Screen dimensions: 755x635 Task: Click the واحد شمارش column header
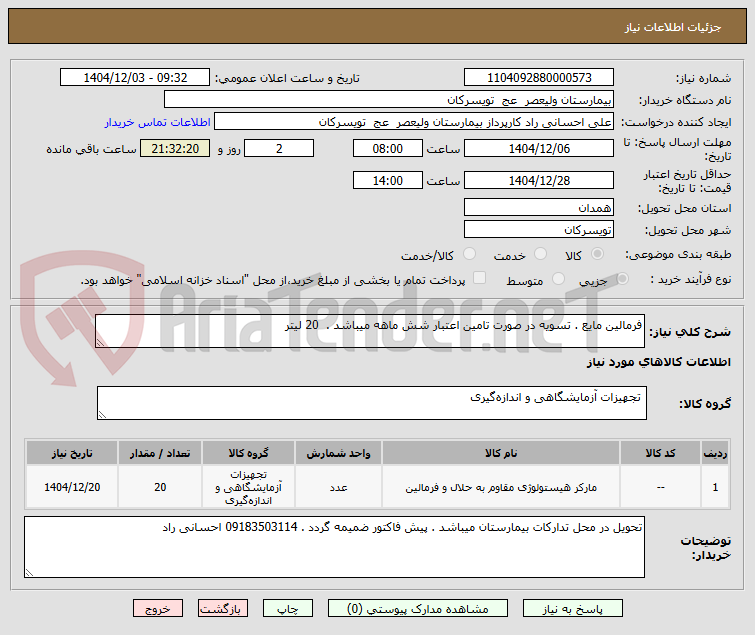[338, 453]
